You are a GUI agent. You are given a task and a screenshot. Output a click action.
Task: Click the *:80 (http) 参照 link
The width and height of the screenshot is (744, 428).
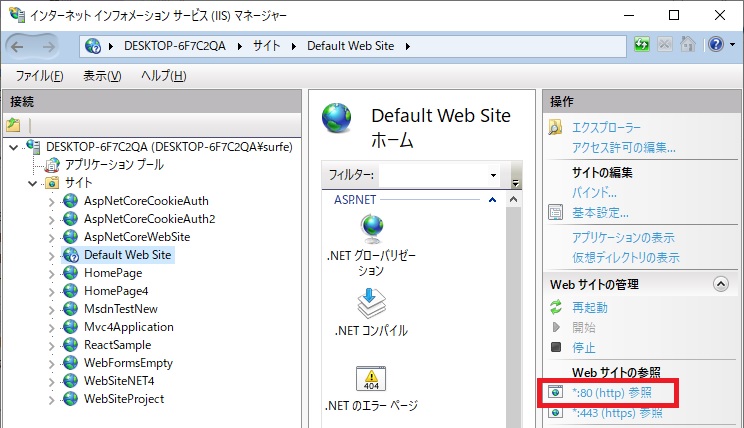pos(612,392)
